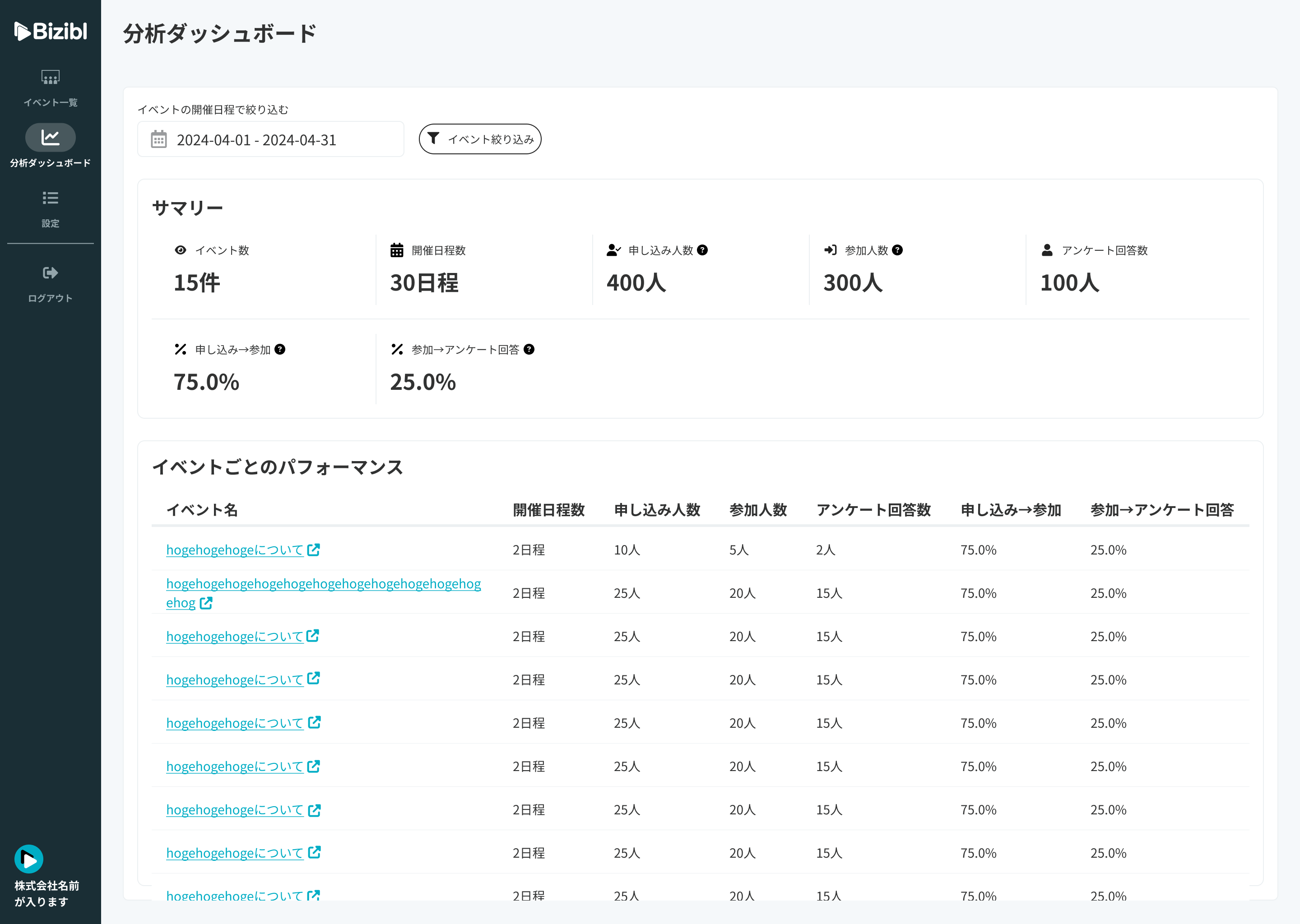Click the calendar icon in date field
1300x924 pixels.
coord(159,139)
